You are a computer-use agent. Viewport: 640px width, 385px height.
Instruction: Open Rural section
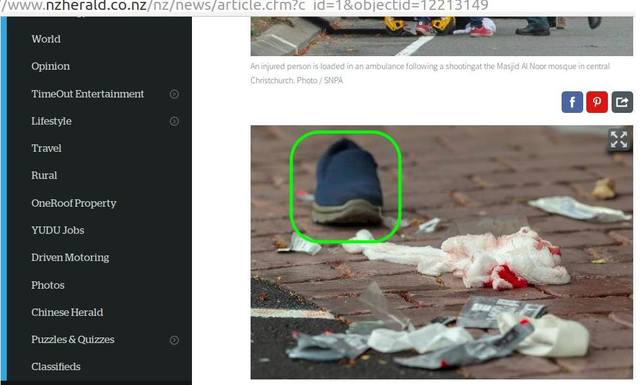coord(44,176)
